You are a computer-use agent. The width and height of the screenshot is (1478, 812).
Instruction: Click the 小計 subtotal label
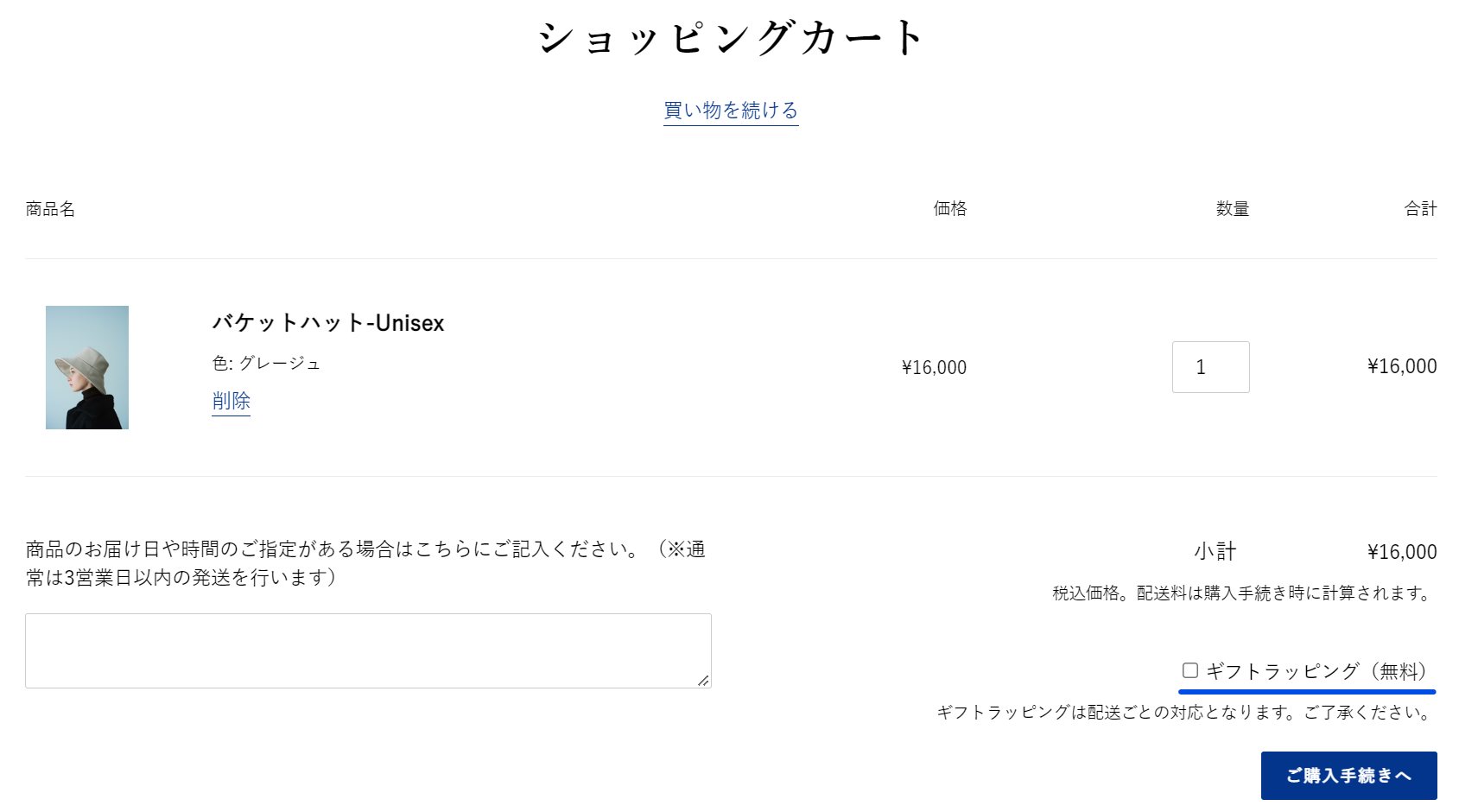click(1215, 551)
